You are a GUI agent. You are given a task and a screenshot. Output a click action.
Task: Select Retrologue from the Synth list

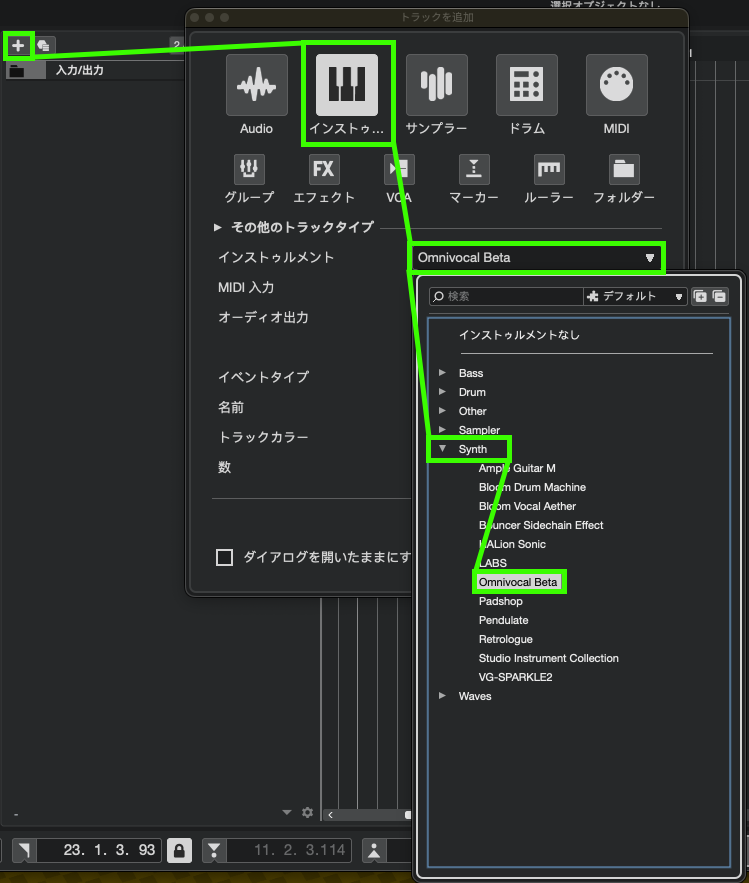(x=505, y=639)
